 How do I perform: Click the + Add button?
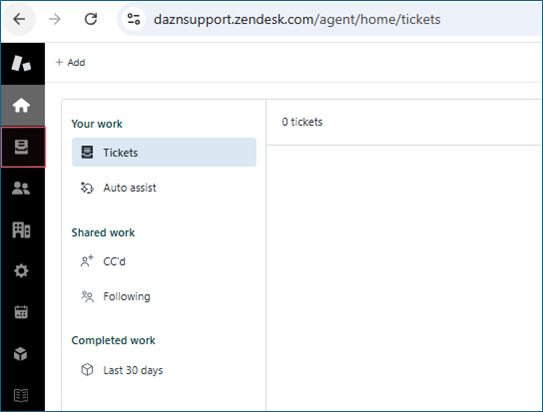(70, 63)
